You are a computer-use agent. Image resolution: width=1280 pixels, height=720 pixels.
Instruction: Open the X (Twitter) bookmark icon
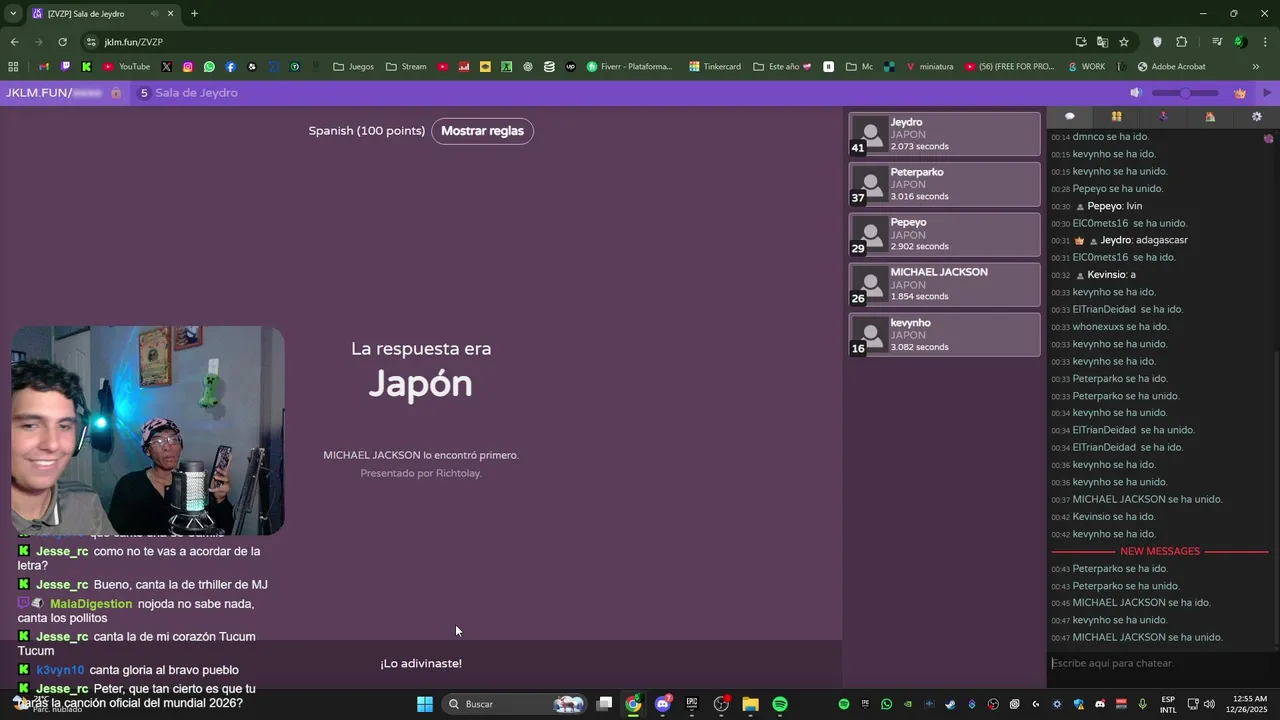coord(166,67)
